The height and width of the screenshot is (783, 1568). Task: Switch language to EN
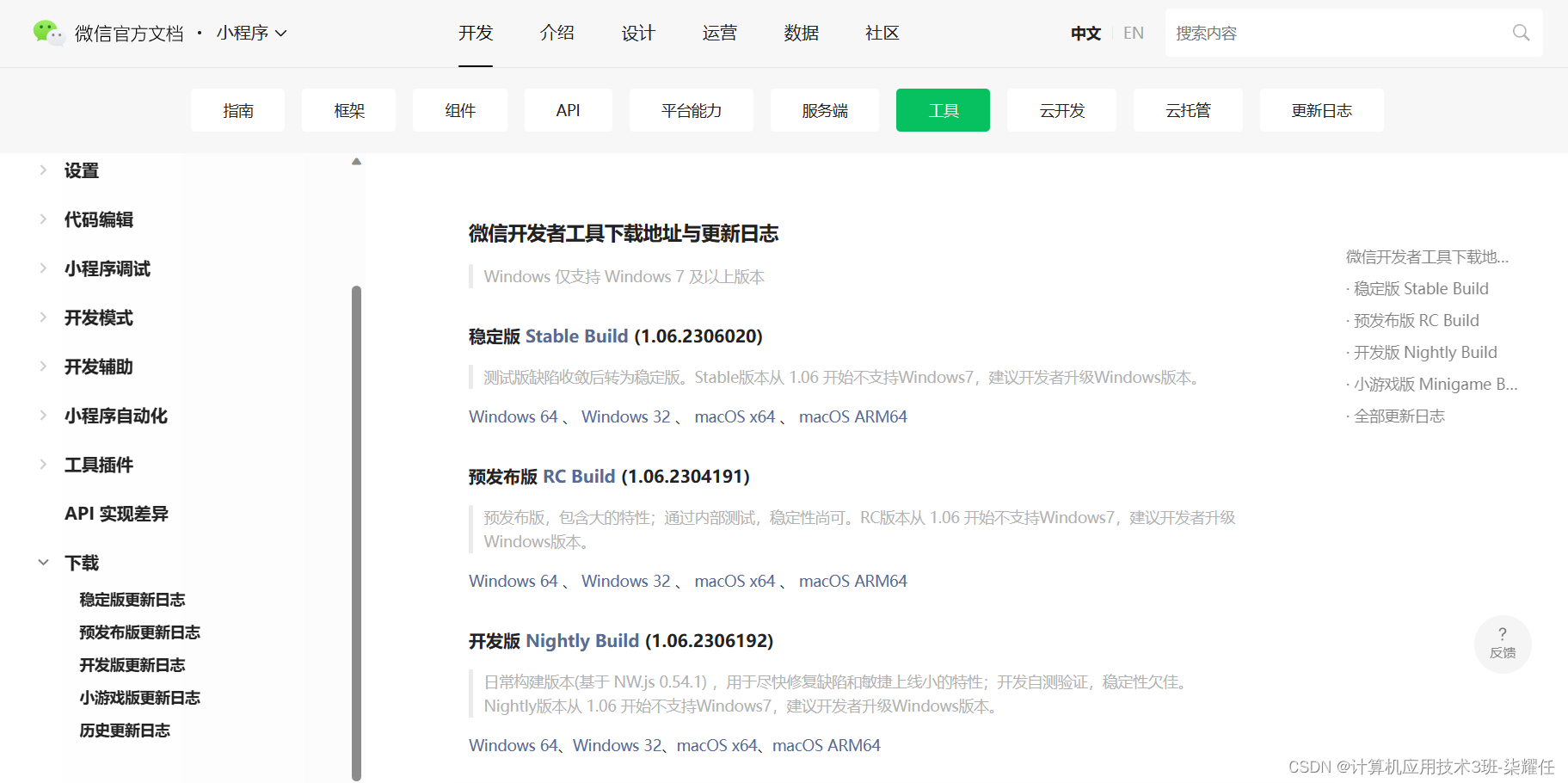1133,32
